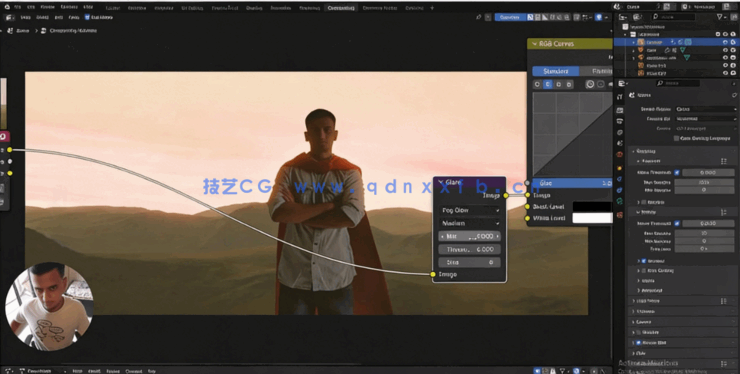Viewport: 740px width, 374px height.
Task: Click the Threshold field in Glare node
Action: [470, 249]
